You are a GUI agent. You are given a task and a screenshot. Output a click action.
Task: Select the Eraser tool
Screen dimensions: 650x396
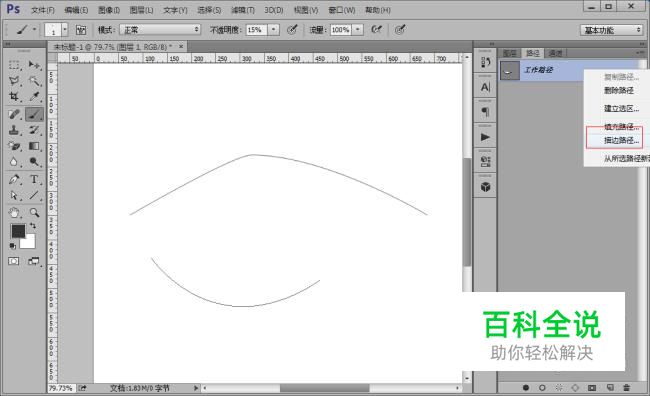coord(15,146)
